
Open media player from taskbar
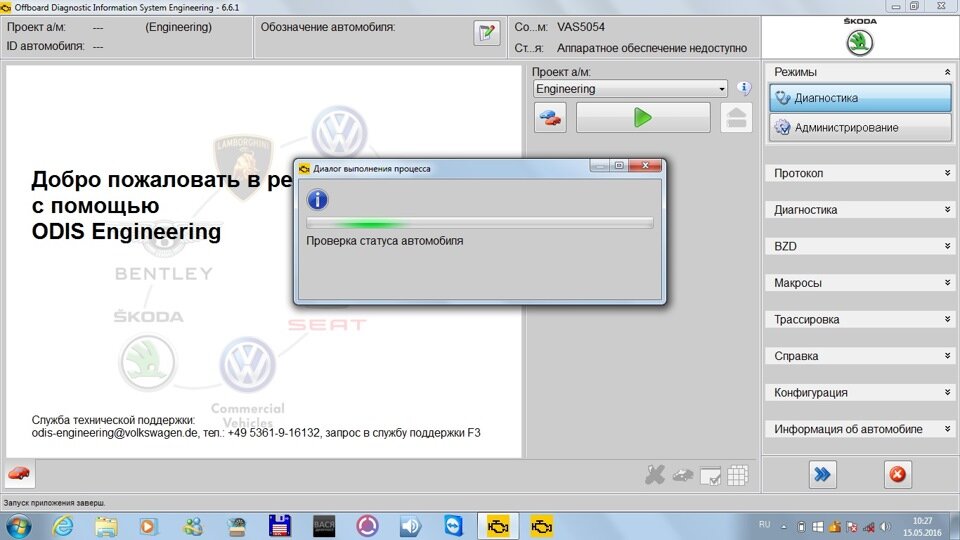148,526
